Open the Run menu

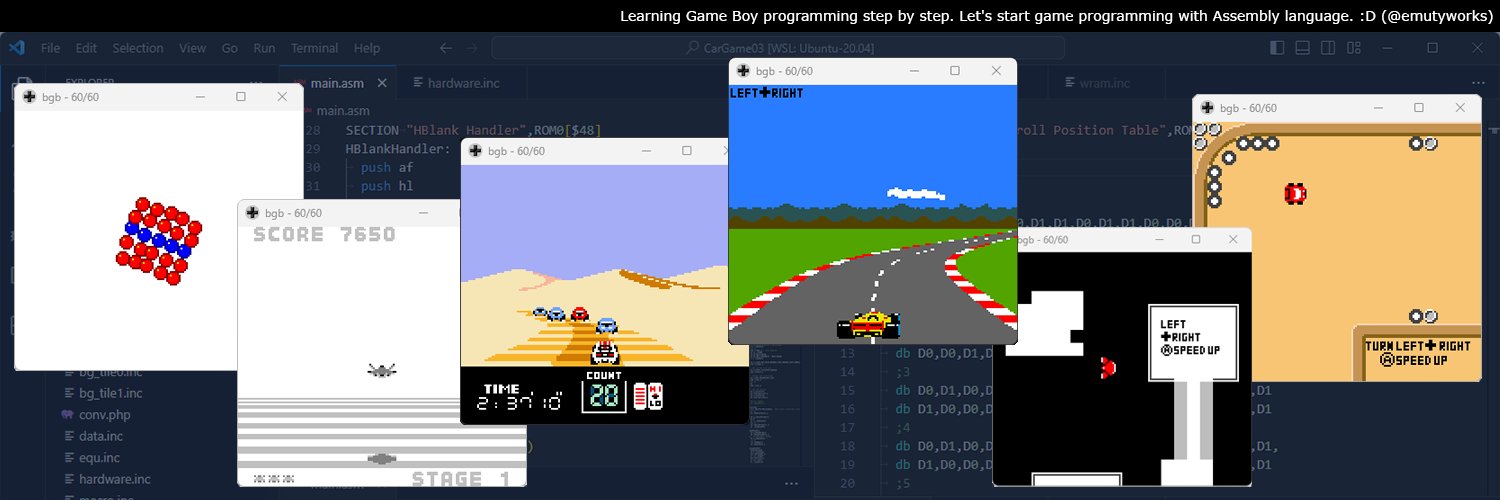(264, 48)
